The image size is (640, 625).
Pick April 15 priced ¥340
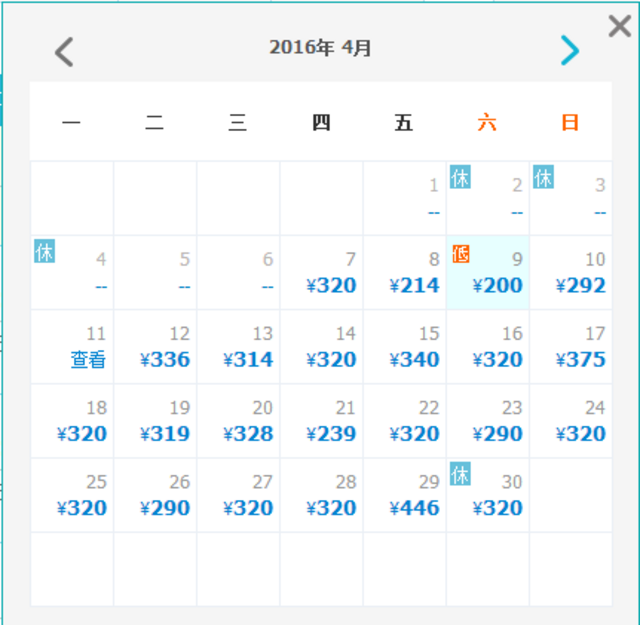(x=405, y=347)
